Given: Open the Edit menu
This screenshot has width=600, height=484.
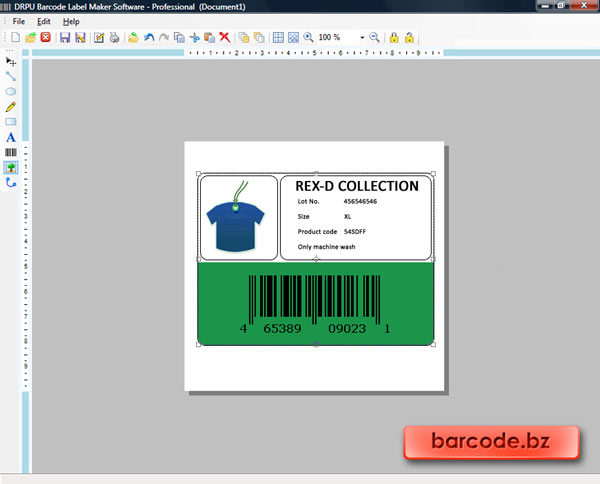Looking at the screenshot, I should pos(44,21).
